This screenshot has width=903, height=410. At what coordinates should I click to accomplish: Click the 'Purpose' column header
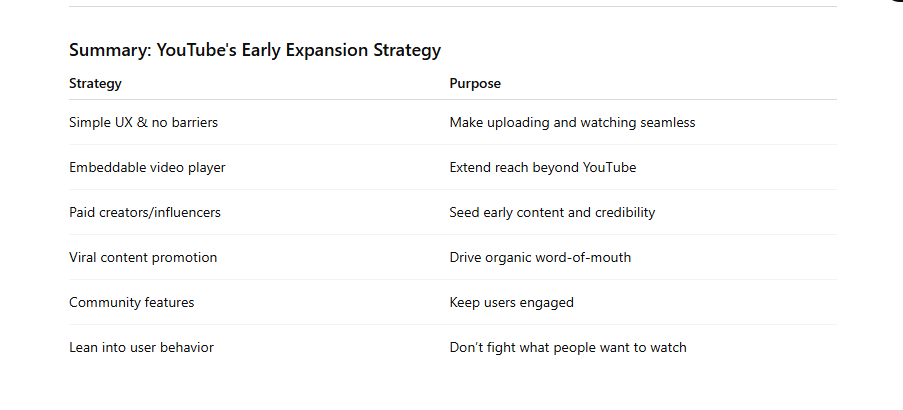click(475, 83)
